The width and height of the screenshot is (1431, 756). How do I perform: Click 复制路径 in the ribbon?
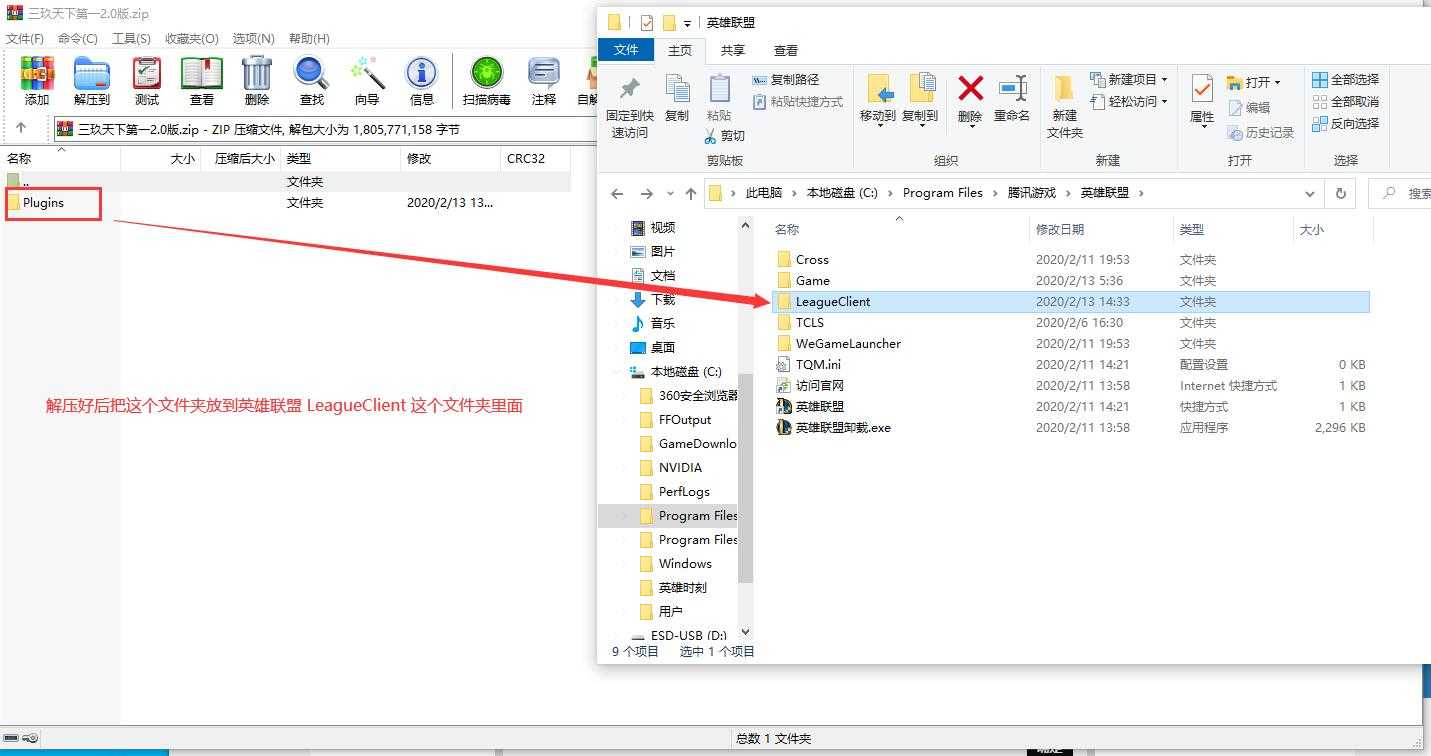point(786,80)
